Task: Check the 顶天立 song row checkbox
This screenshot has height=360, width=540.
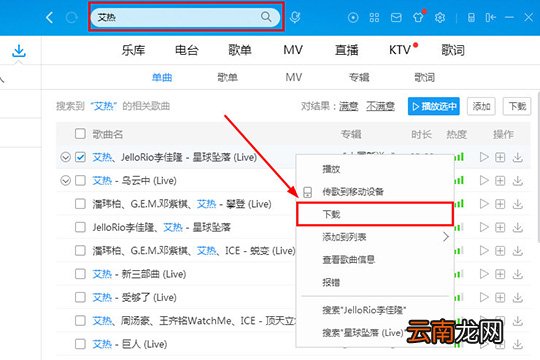Action: click(80, 320)
